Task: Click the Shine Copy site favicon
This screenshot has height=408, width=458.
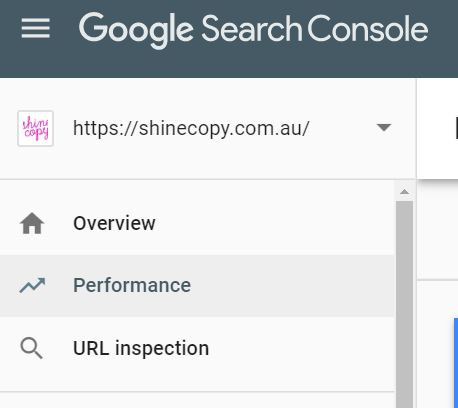Action: click(36, 128)
